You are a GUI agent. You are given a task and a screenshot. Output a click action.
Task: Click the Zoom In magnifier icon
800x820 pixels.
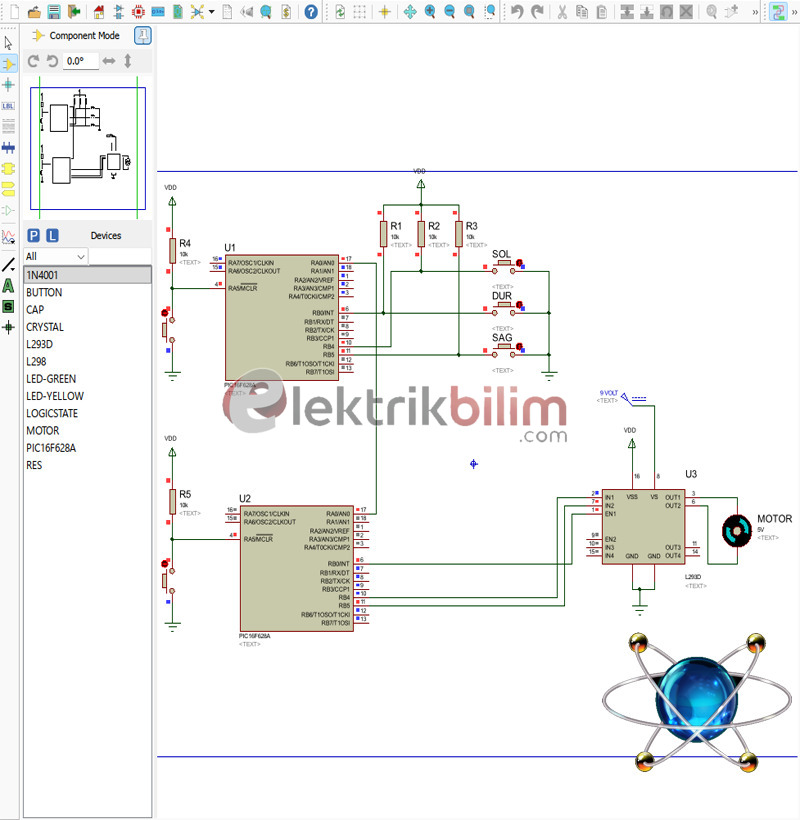(x=429, y=12)
